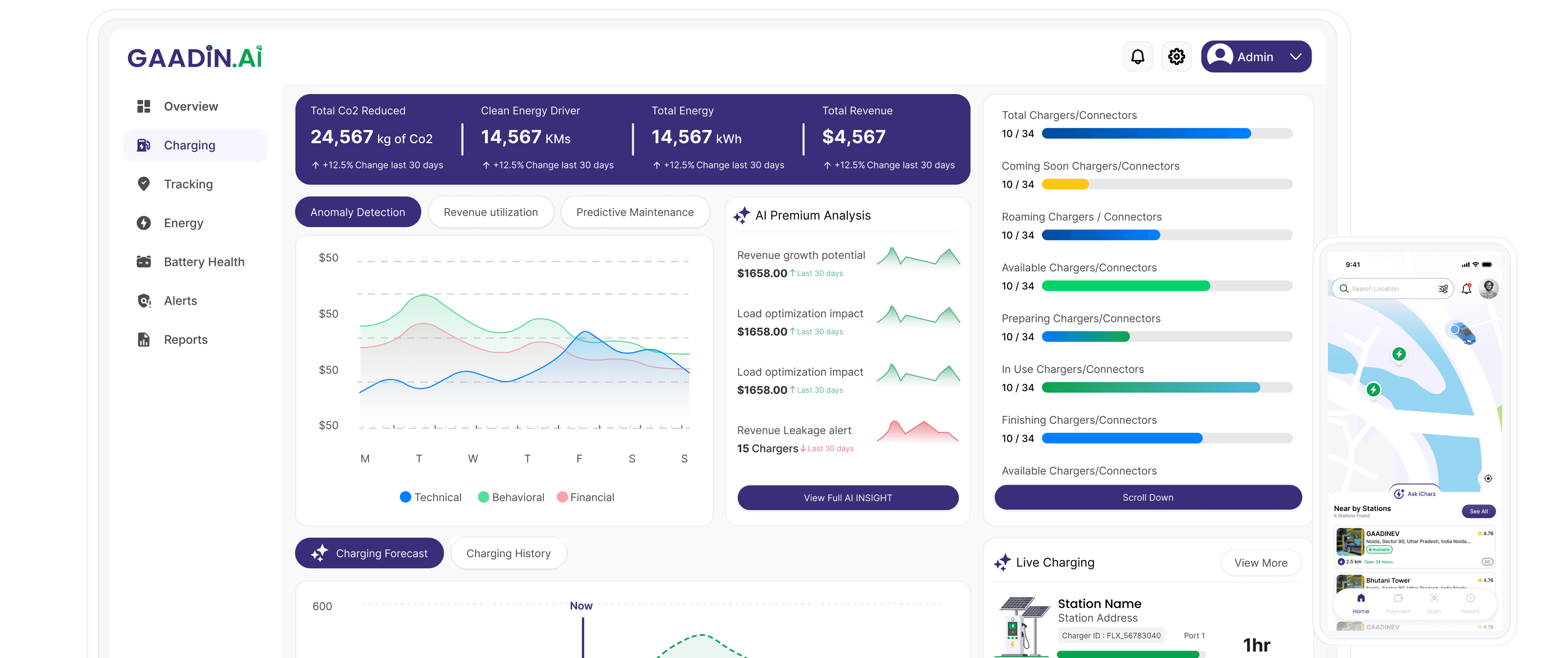
Task: Click the Battery Health sidebar icon
Action: point(144,262)
